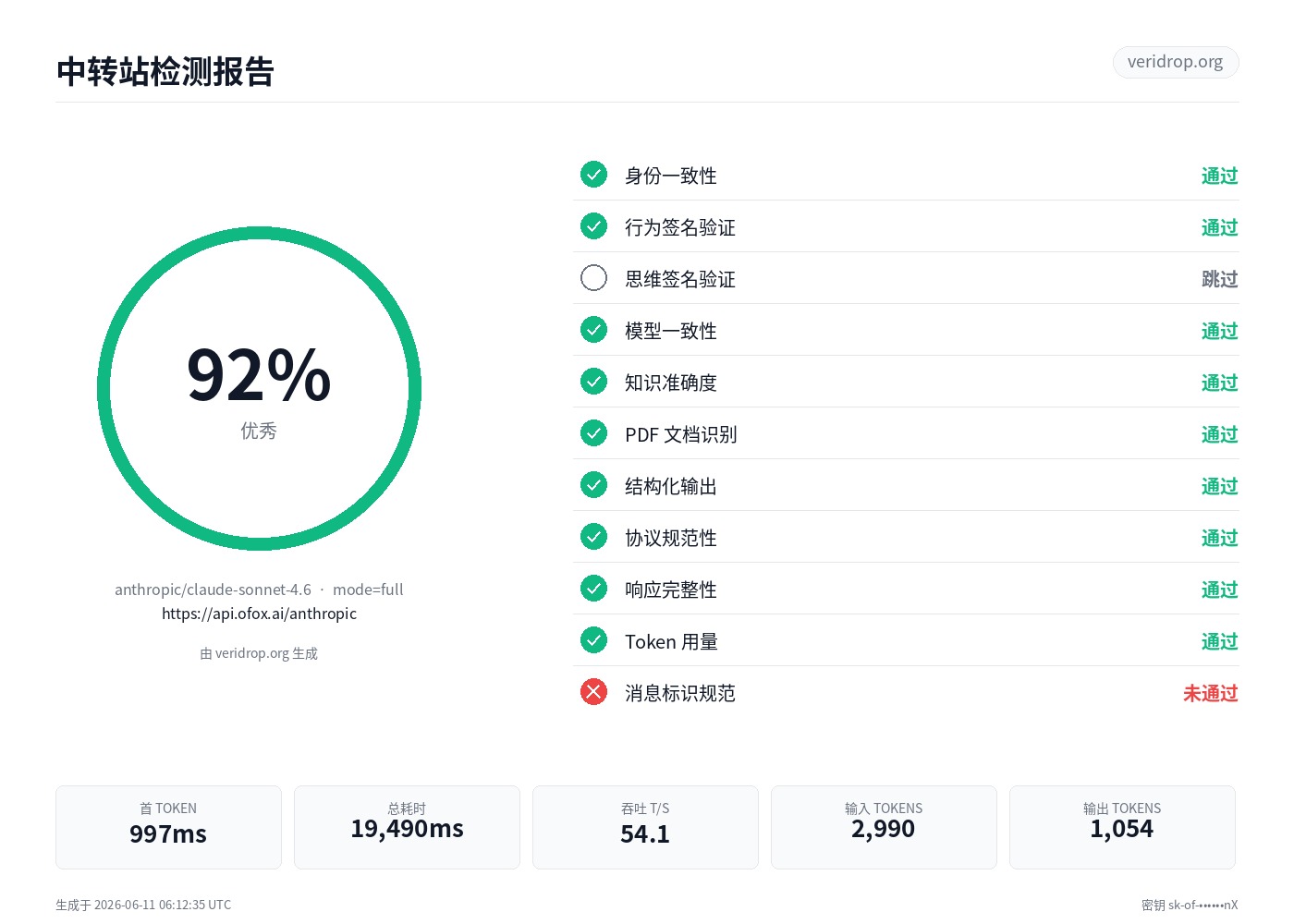Select the 总耗时 19,490ms card

pyautogui.click(x=407, y=827)
